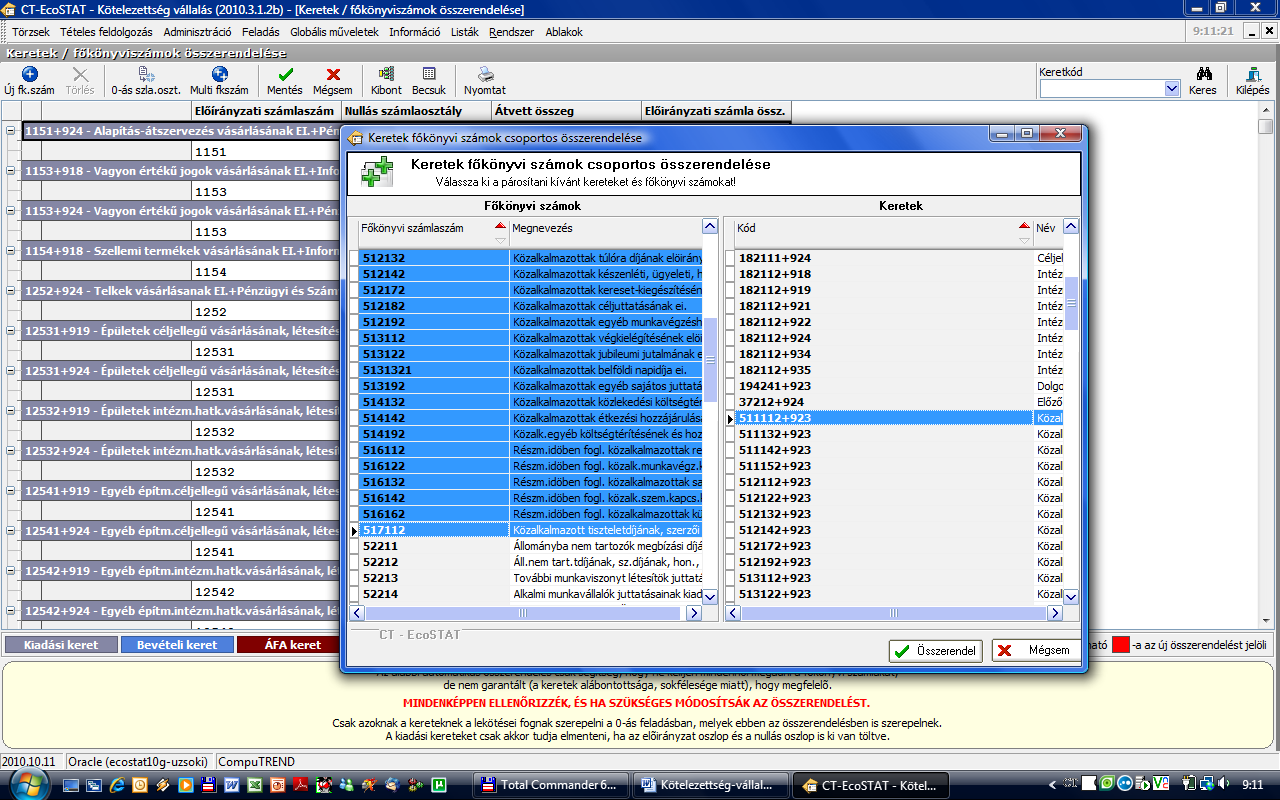
Task: Switch to Kötelezettség-vállal... Word taskbar button
Action: [711, 785]
